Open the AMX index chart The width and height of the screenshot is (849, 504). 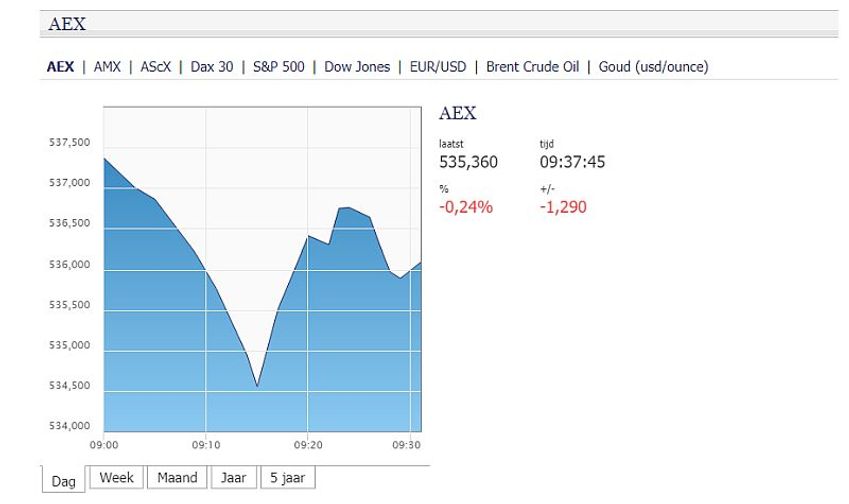(x=107, y=67)
